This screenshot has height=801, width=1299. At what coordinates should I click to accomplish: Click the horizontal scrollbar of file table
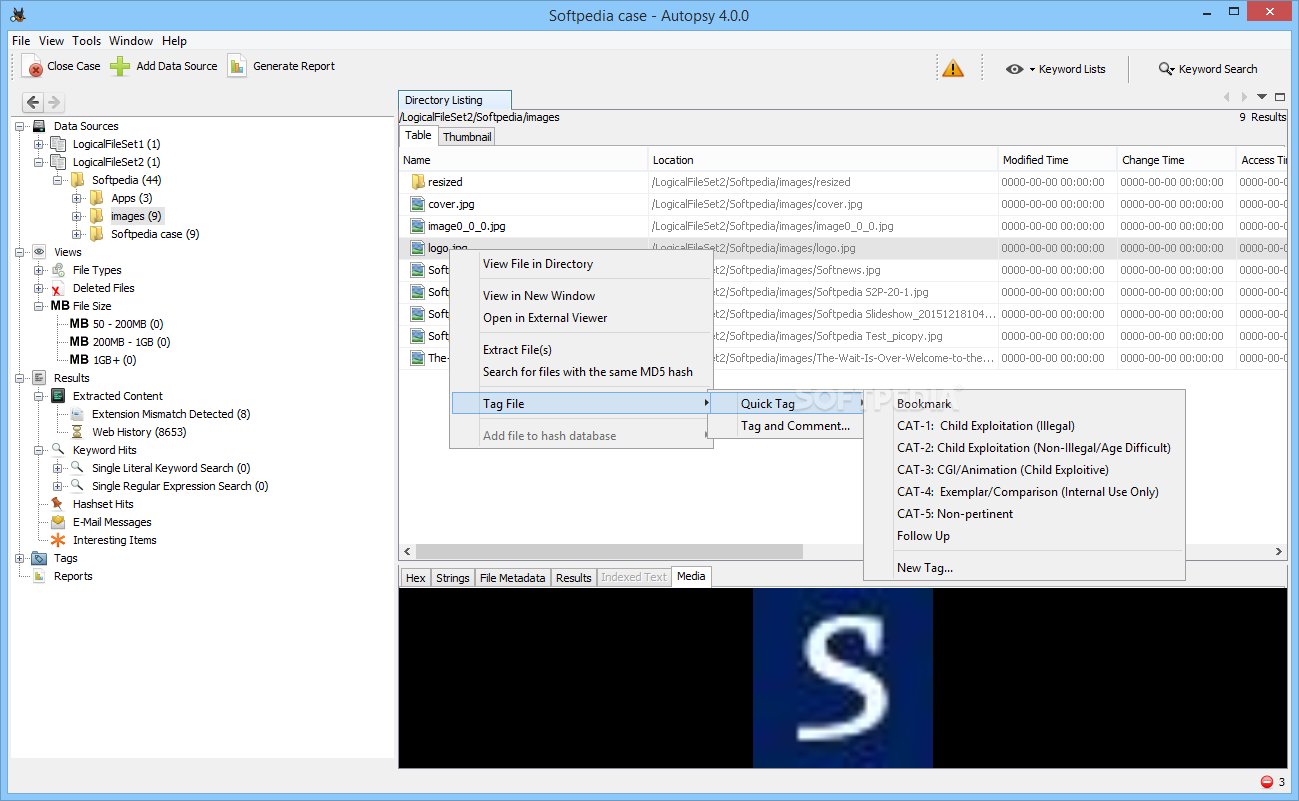click(609, 552)
